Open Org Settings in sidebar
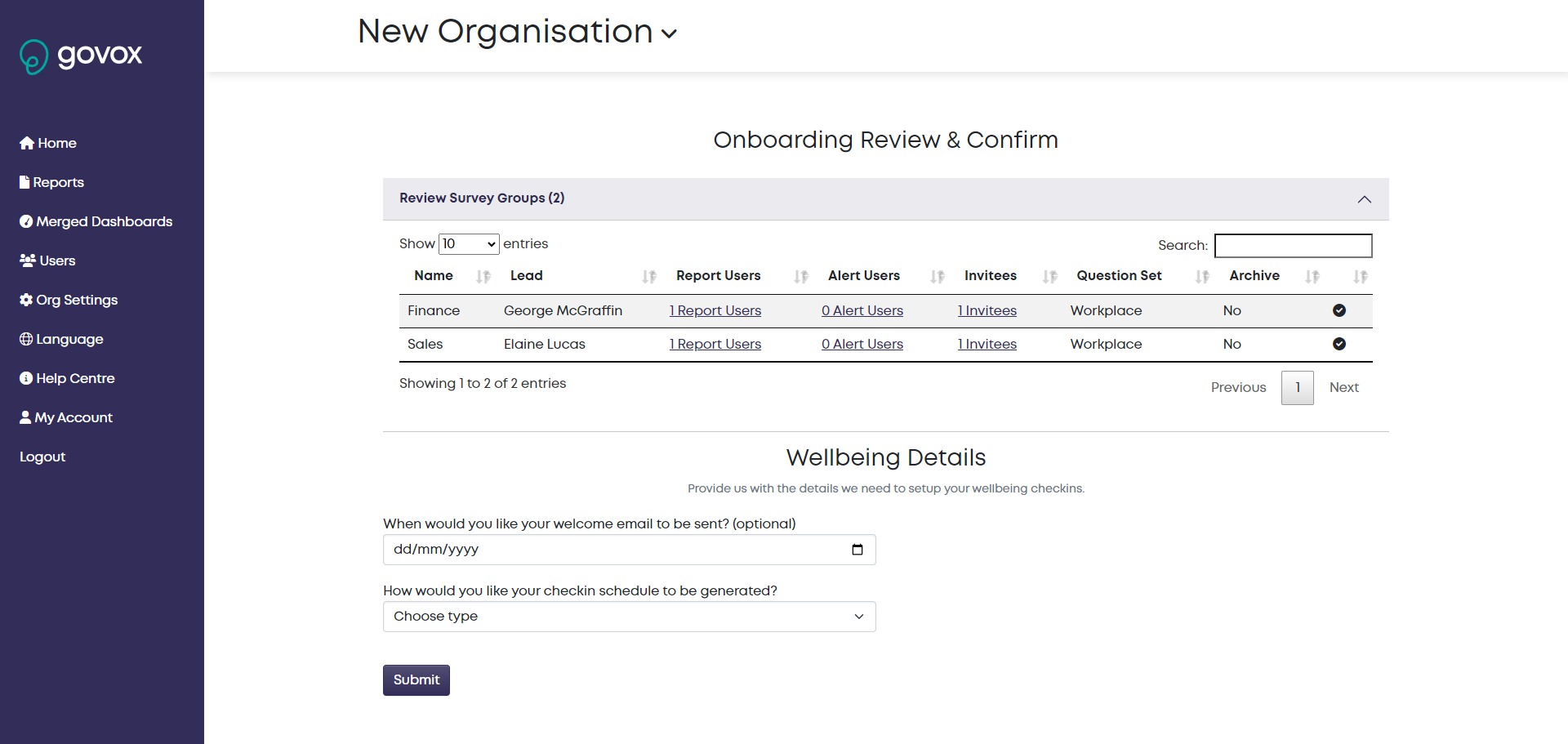Screen dimensions: 1568x744 (69, 300)
